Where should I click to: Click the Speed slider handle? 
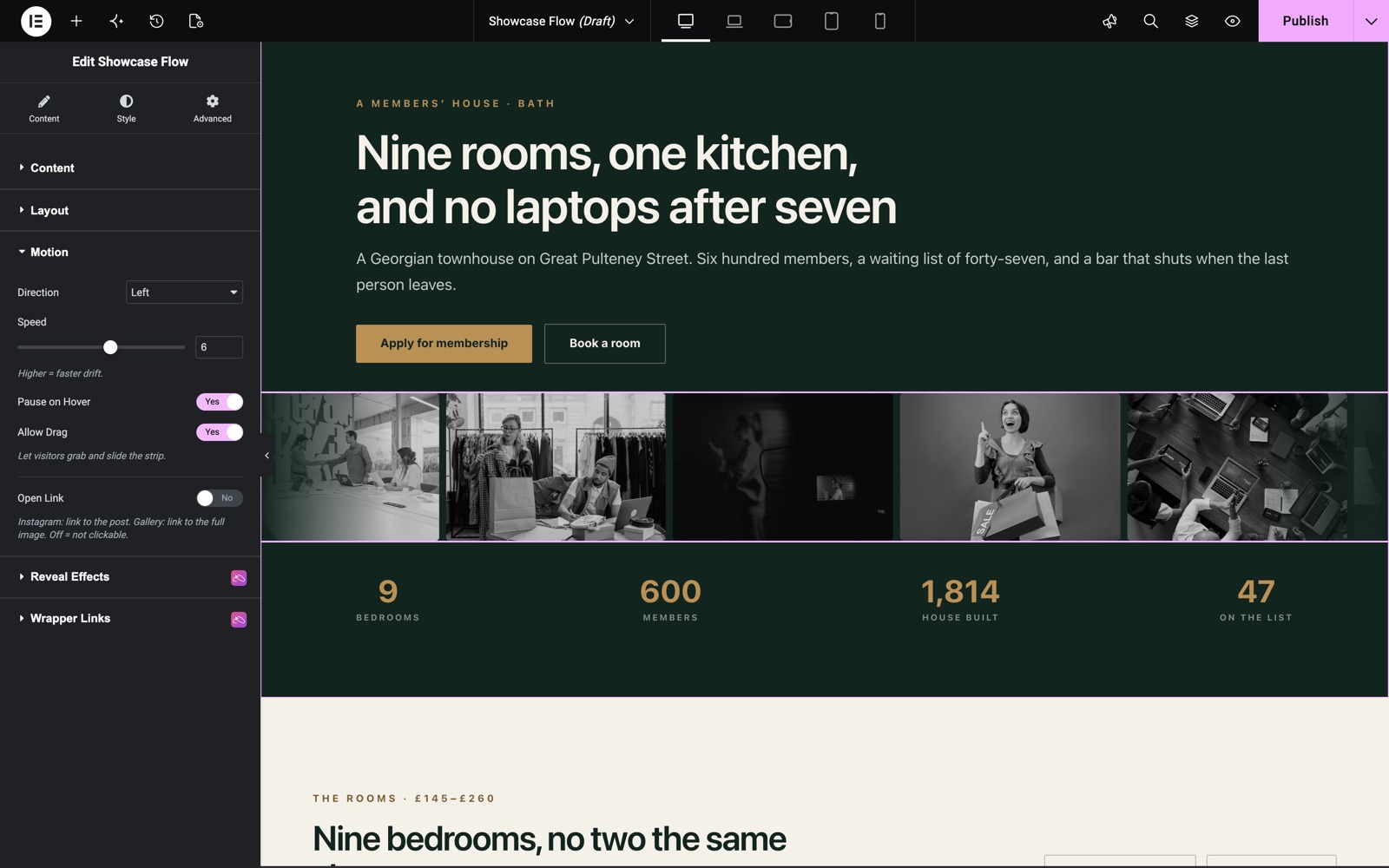[x=110, y=347]
